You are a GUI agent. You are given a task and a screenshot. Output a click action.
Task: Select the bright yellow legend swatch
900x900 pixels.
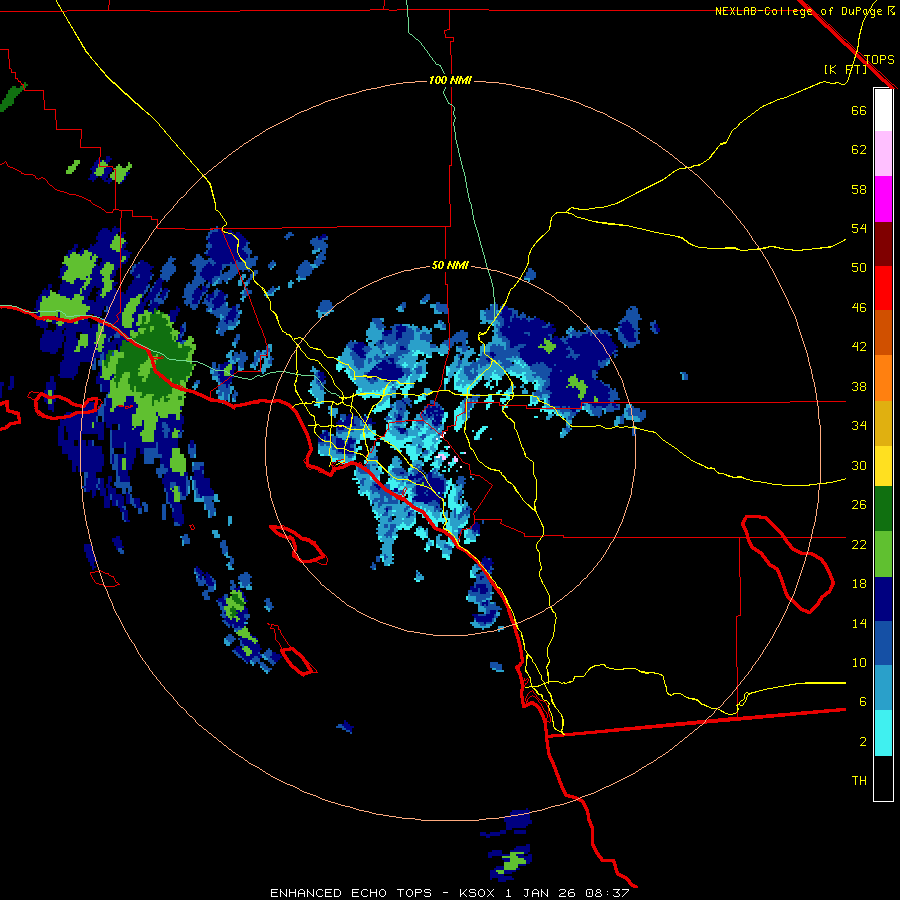pos(883,465)
